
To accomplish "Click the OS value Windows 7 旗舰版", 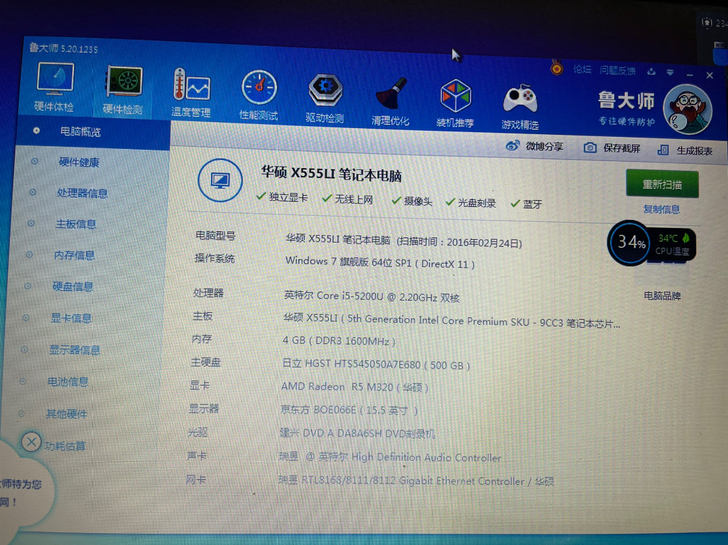I will (x=380, y=262).
